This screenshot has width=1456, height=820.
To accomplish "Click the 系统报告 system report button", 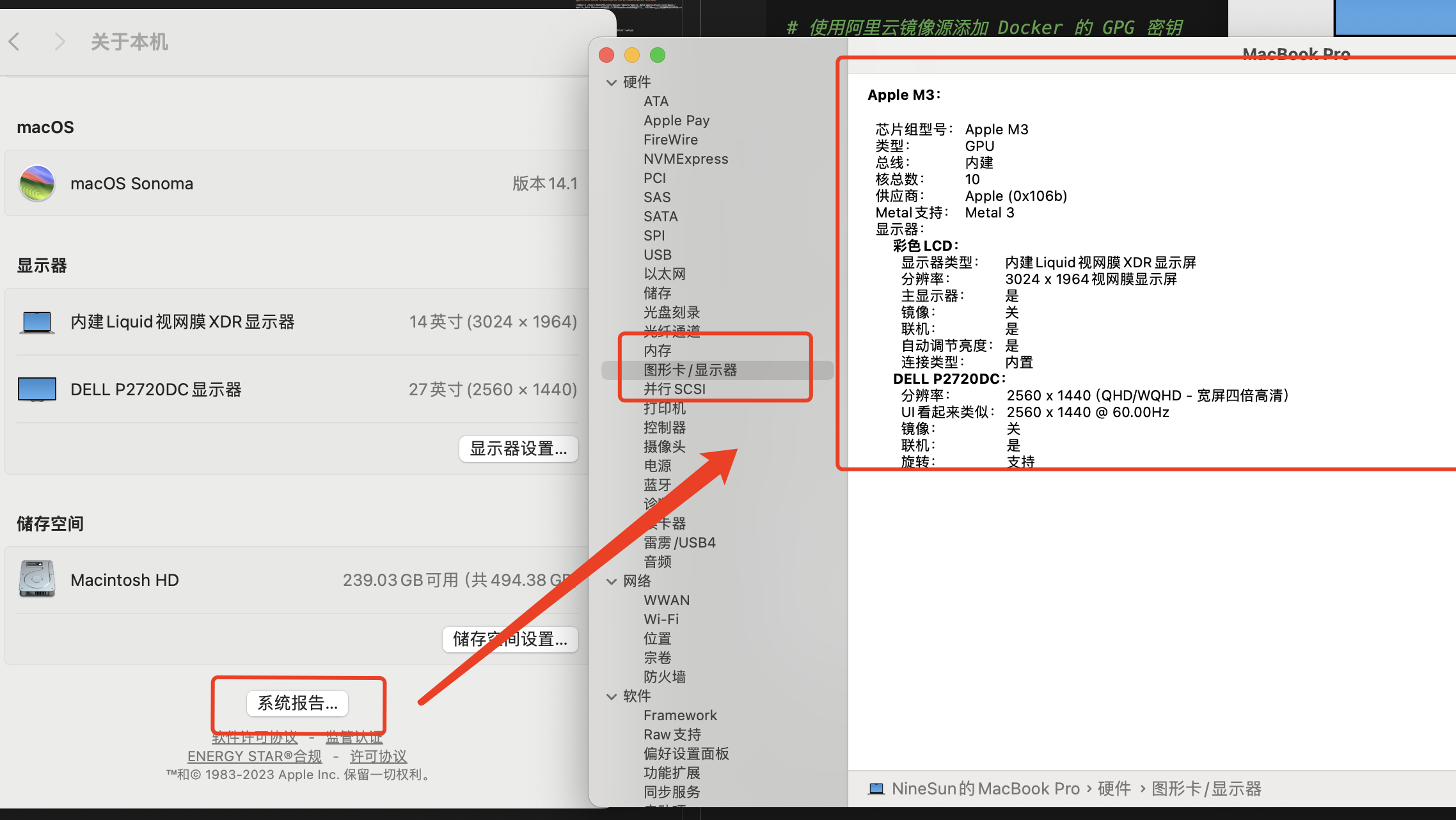I will 297,704.
